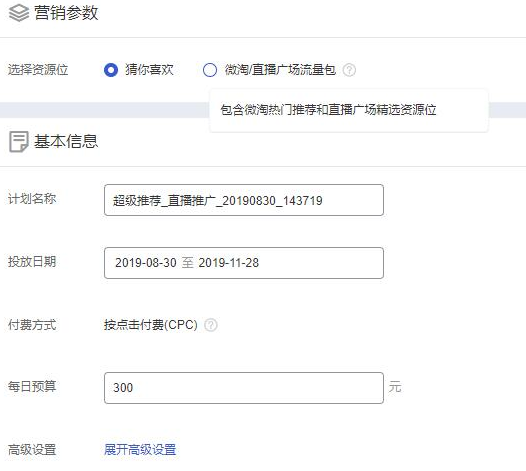Click the tooltip text 包含微淘热门推荐
This screenshot has height=471, width=526.
point(268,110)
